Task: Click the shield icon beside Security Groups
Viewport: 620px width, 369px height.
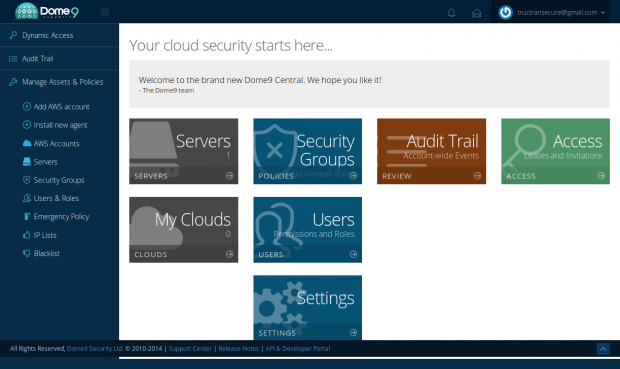Action: tap(26, 180)
